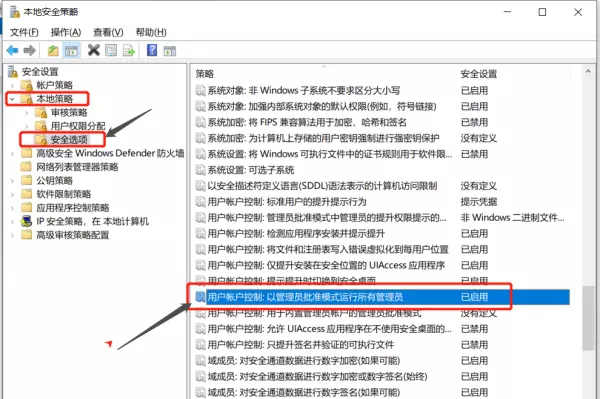600x399 pixels.
Task: Expand the 帐户策略 tree node
Action: 12,85
